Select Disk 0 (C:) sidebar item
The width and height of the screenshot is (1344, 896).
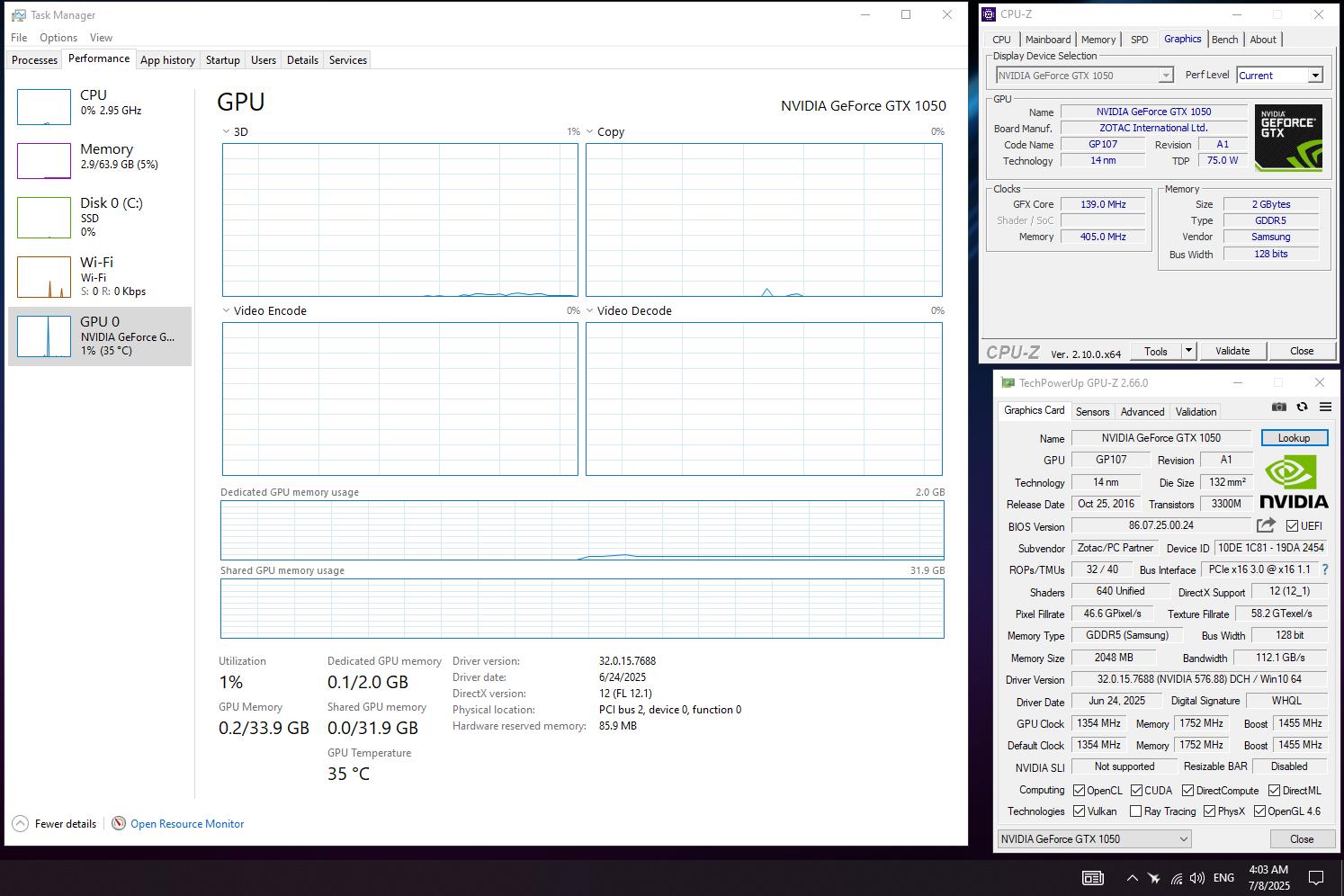pos(100,217)
